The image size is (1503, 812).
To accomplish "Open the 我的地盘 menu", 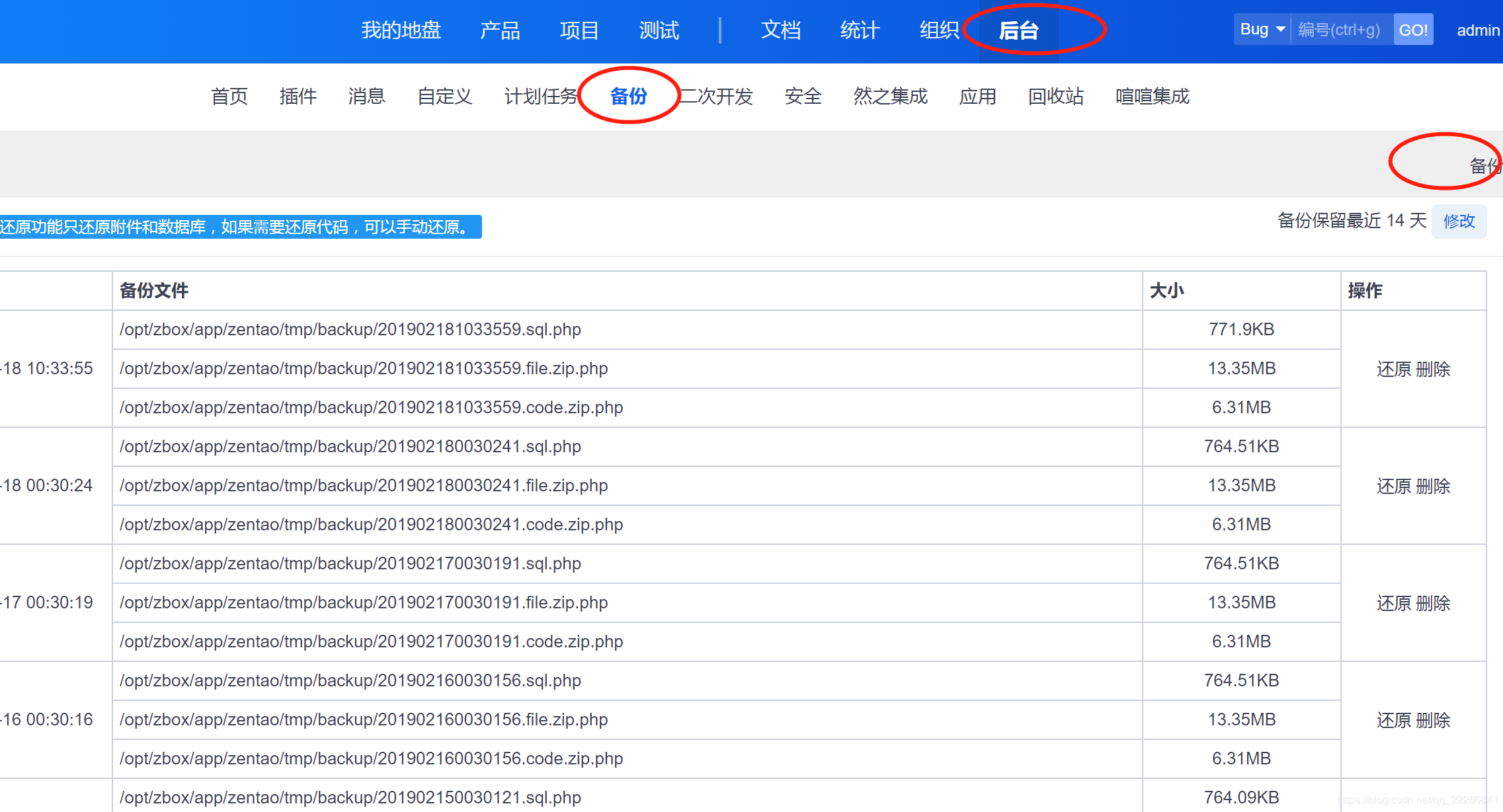I will (401, 30).
